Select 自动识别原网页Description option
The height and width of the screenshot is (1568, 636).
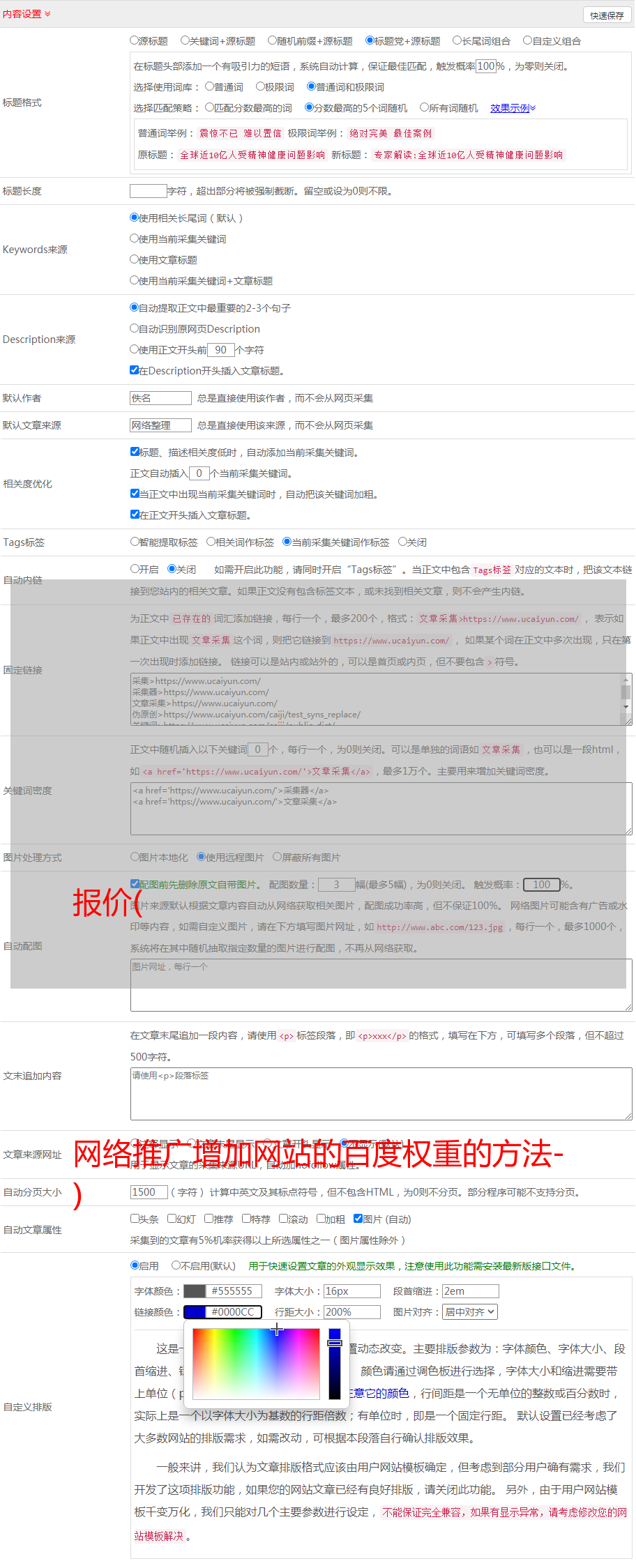click(135, 328)
